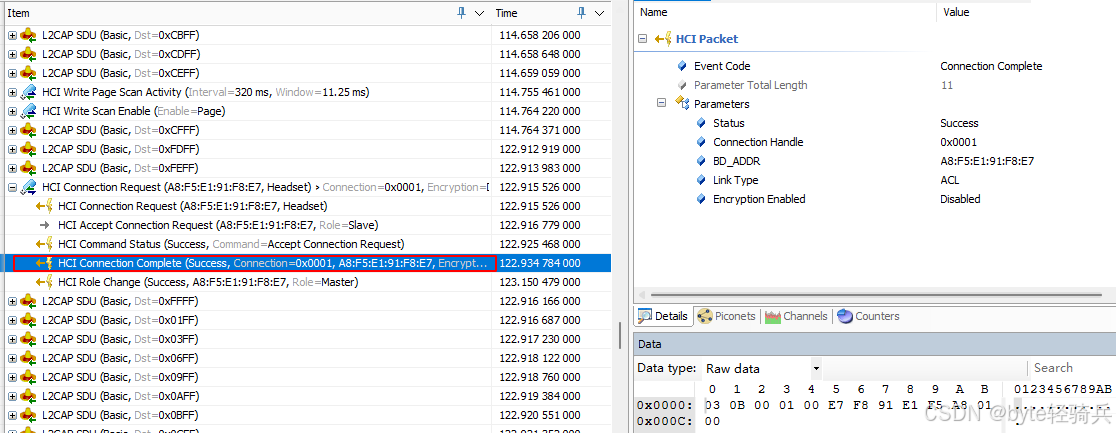Click the HCI Connection Complete event icon
This screenshot has width=1116, height=433.
click(x=44, y=264)
